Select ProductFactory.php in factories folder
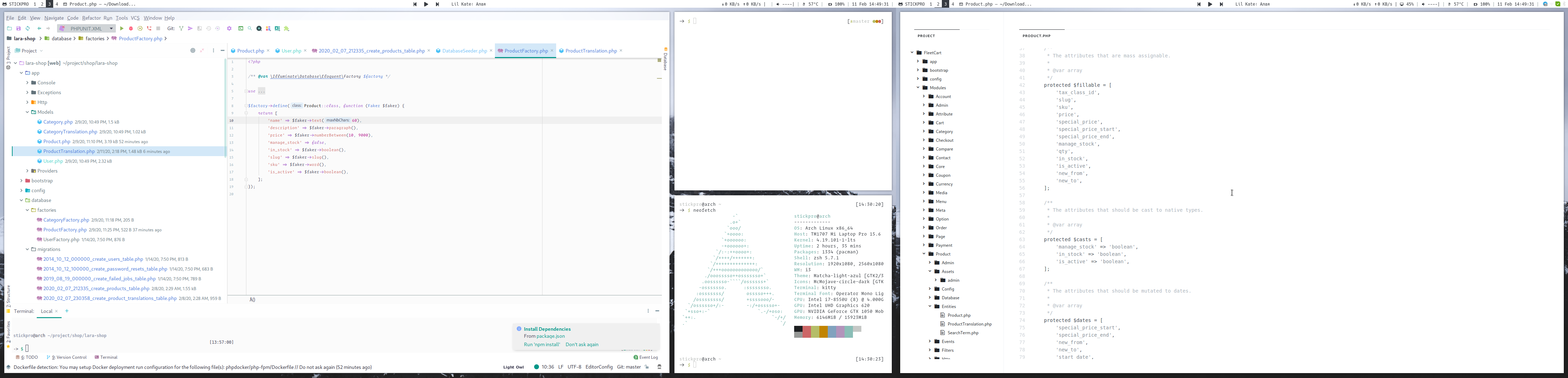The height and width of the screenshot is (378, 1568). click(64, 230)
